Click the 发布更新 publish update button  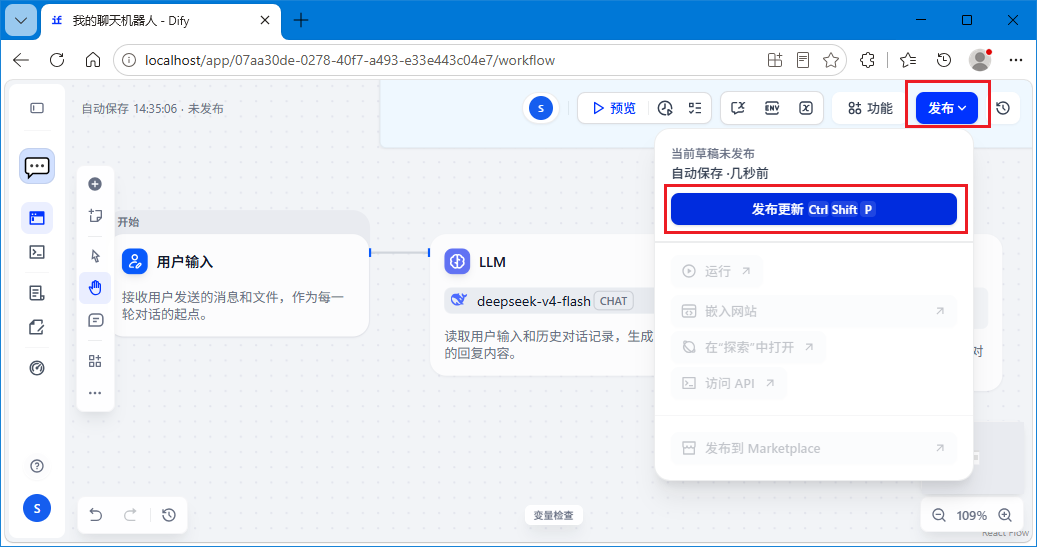(813, 210)
